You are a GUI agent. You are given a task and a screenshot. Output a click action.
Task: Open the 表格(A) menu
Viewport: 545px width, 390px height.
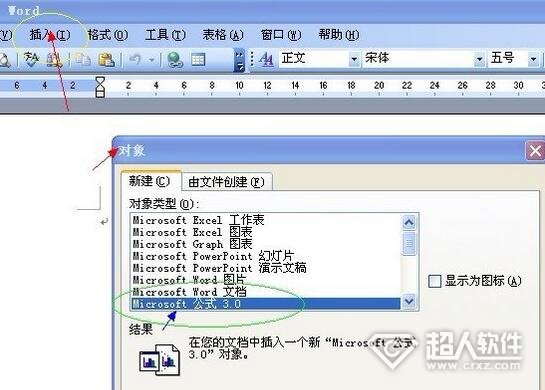click(x=223, y=35)
